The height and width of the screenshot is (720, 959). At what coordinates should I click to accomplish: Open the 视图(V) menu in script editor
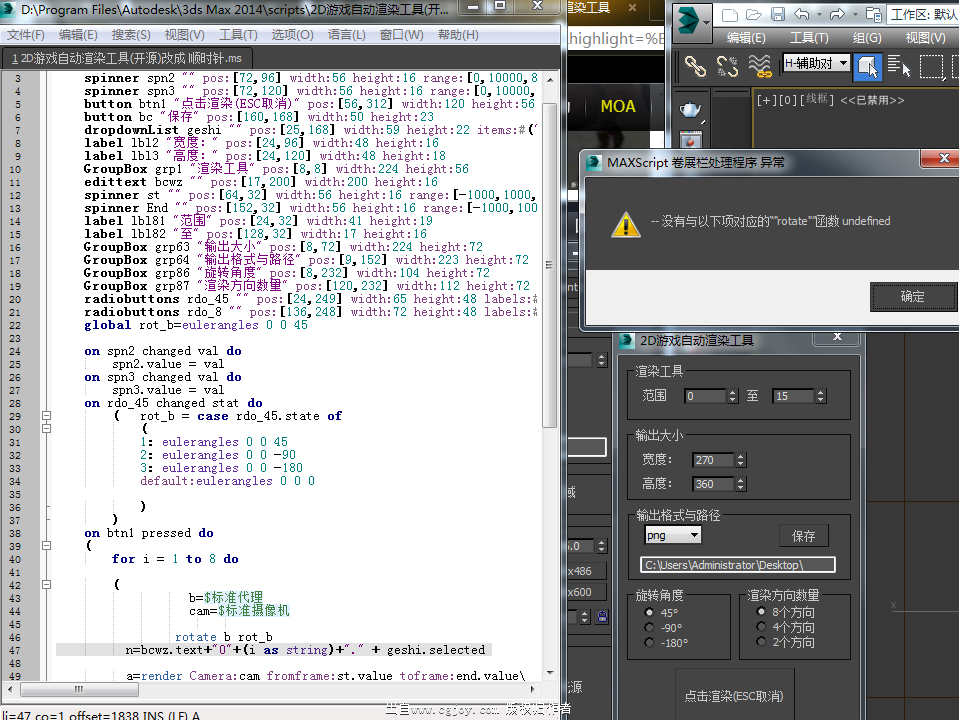point(185,35)
